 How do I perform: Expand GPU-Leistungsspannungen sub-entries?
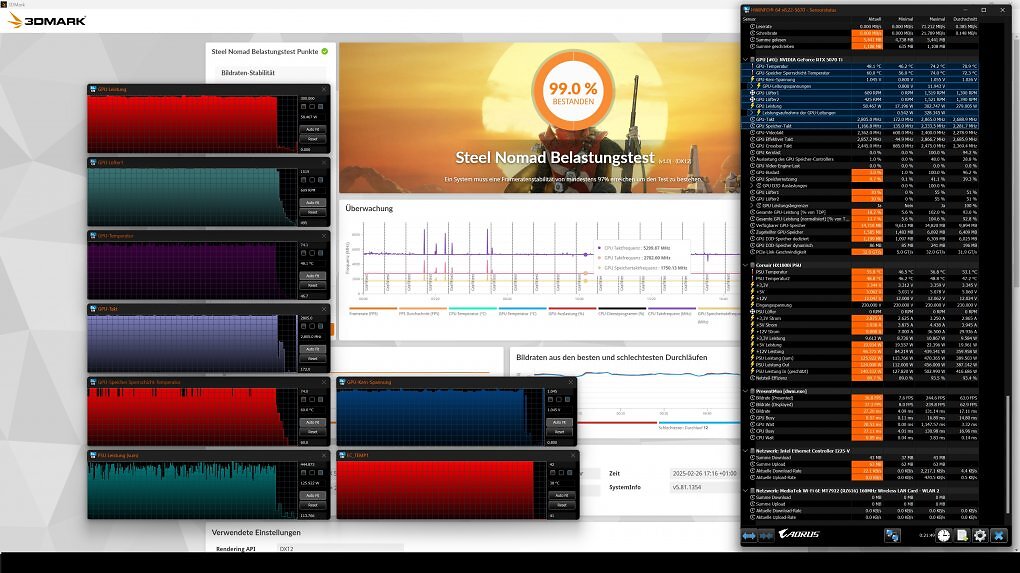(x=753, y=86)
